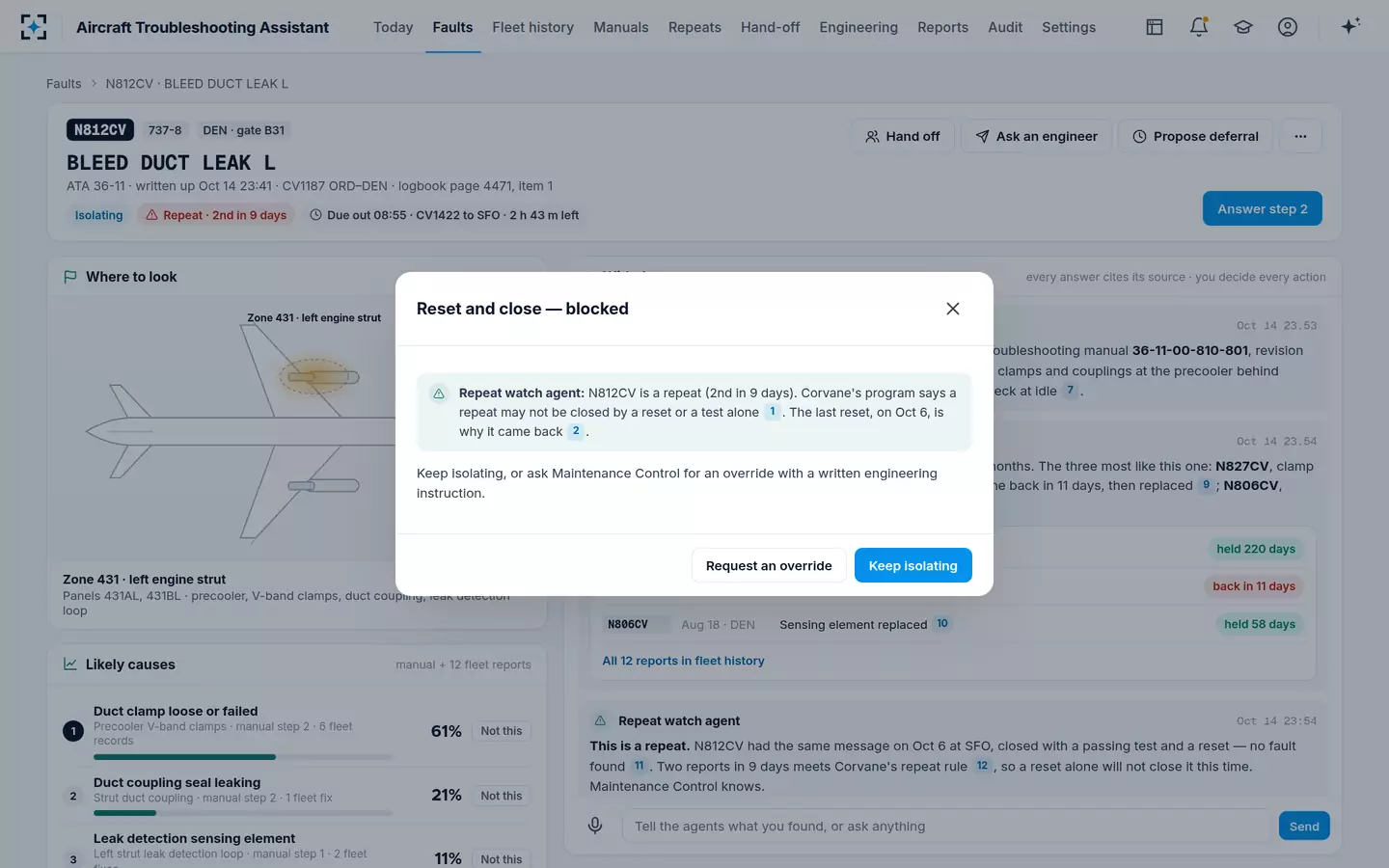Image resolution: width=1389 pixels, height=868 pixels.
Task: Open the Settings tab
Action: 1069,27
